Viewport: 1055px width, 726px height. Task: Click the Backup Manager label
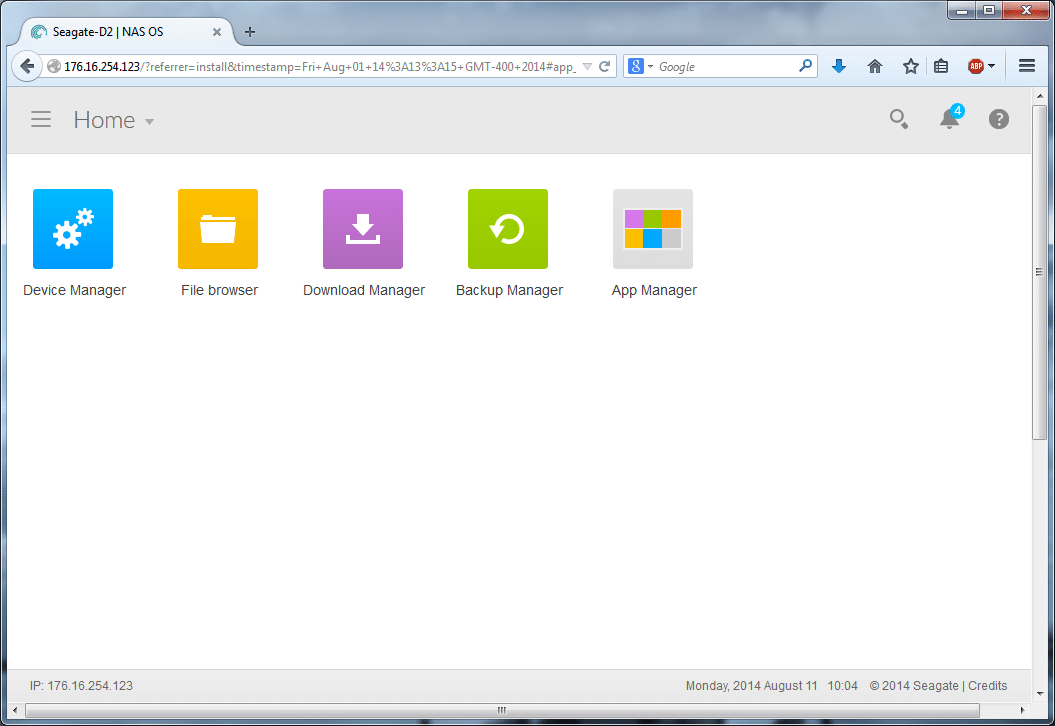(509, 290)
